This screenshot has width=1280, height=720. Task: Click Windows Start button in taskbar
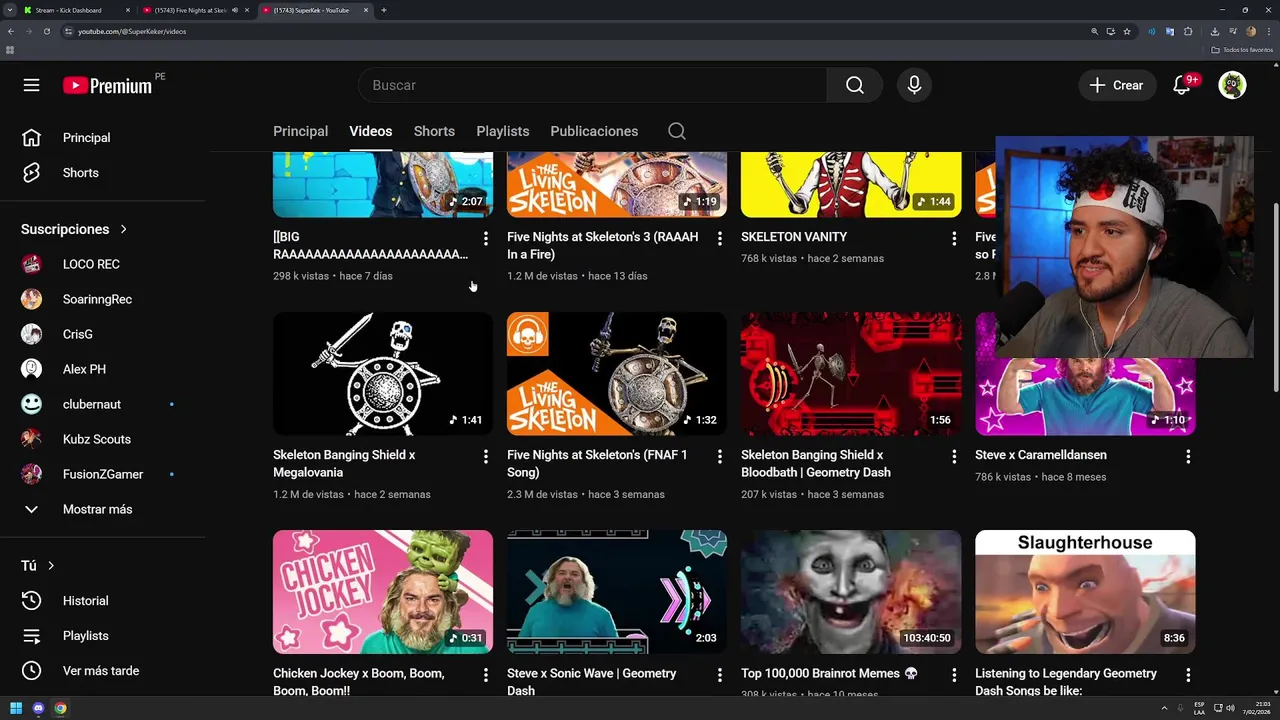click(x=16, y=708)
